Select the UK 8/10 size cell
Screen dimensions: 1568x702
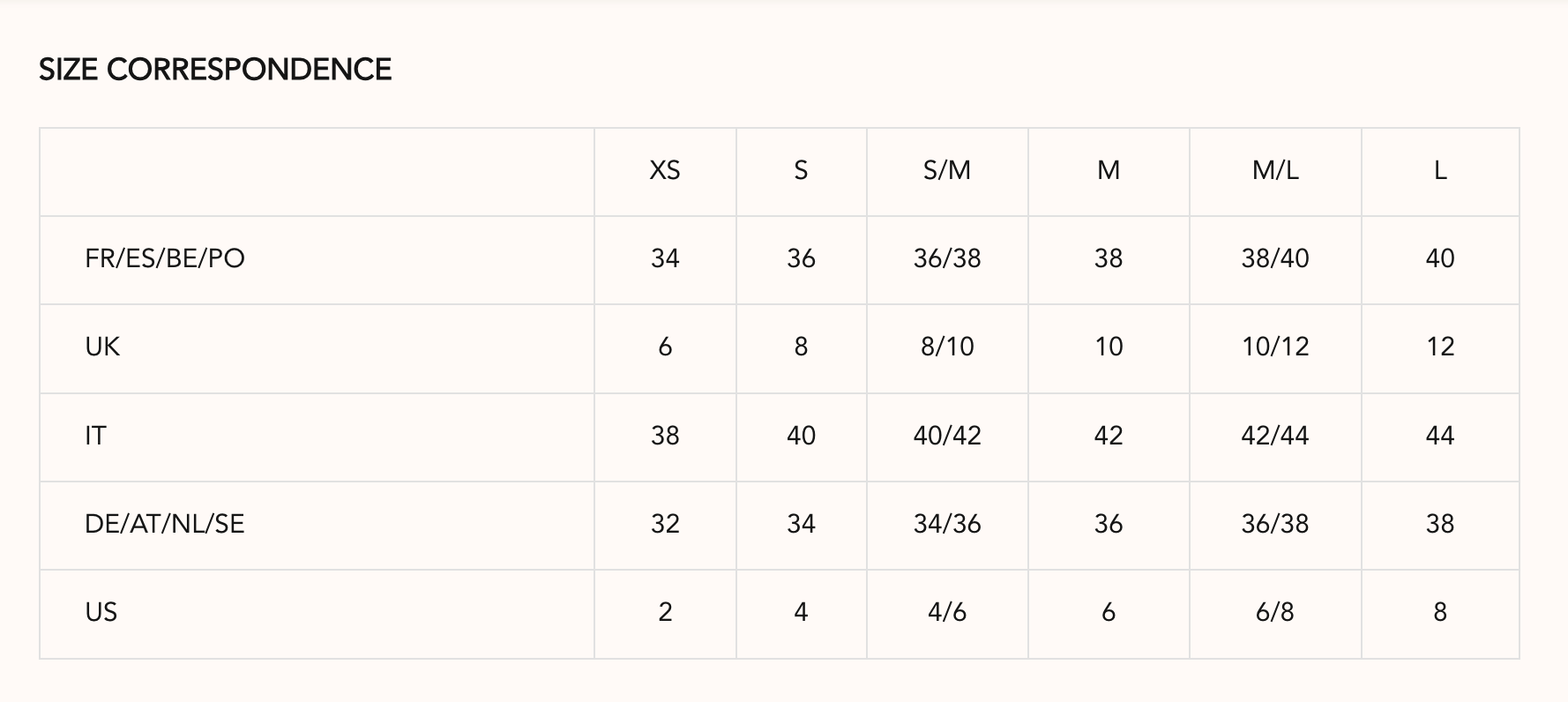point(947,347)
